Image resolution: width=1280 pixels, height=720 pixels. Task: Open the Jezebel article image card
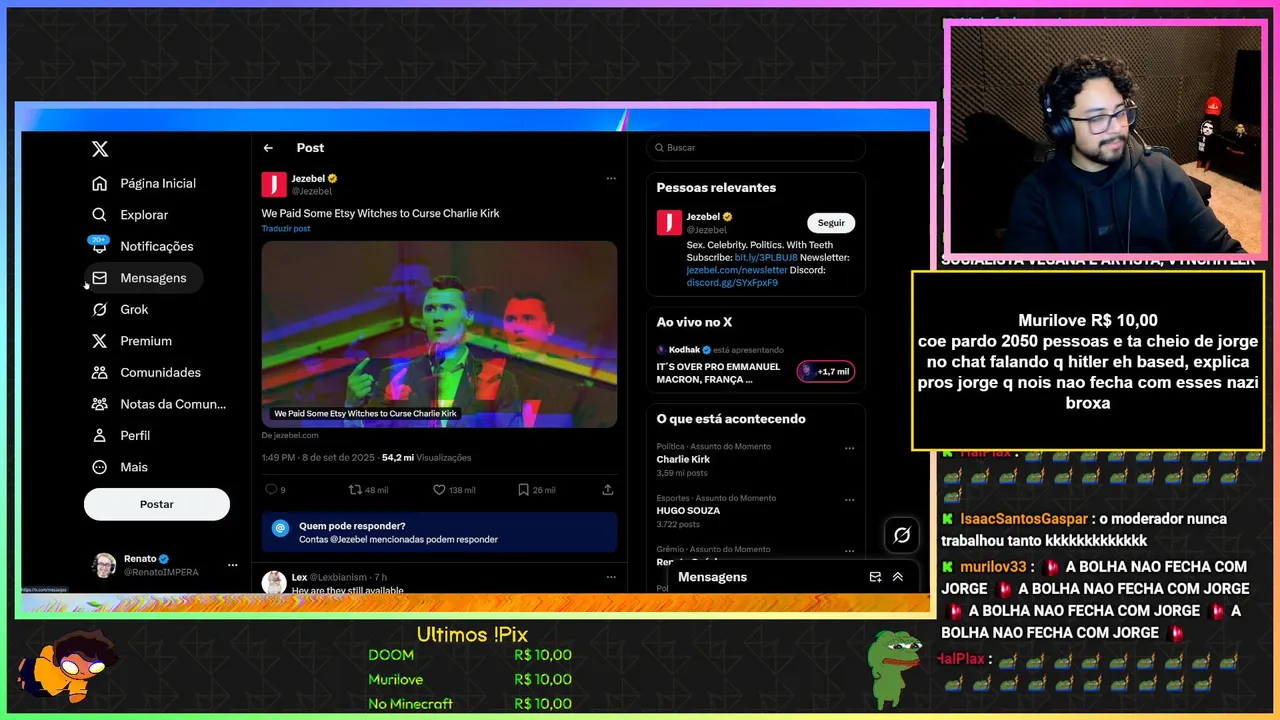(x=439, y=334)
